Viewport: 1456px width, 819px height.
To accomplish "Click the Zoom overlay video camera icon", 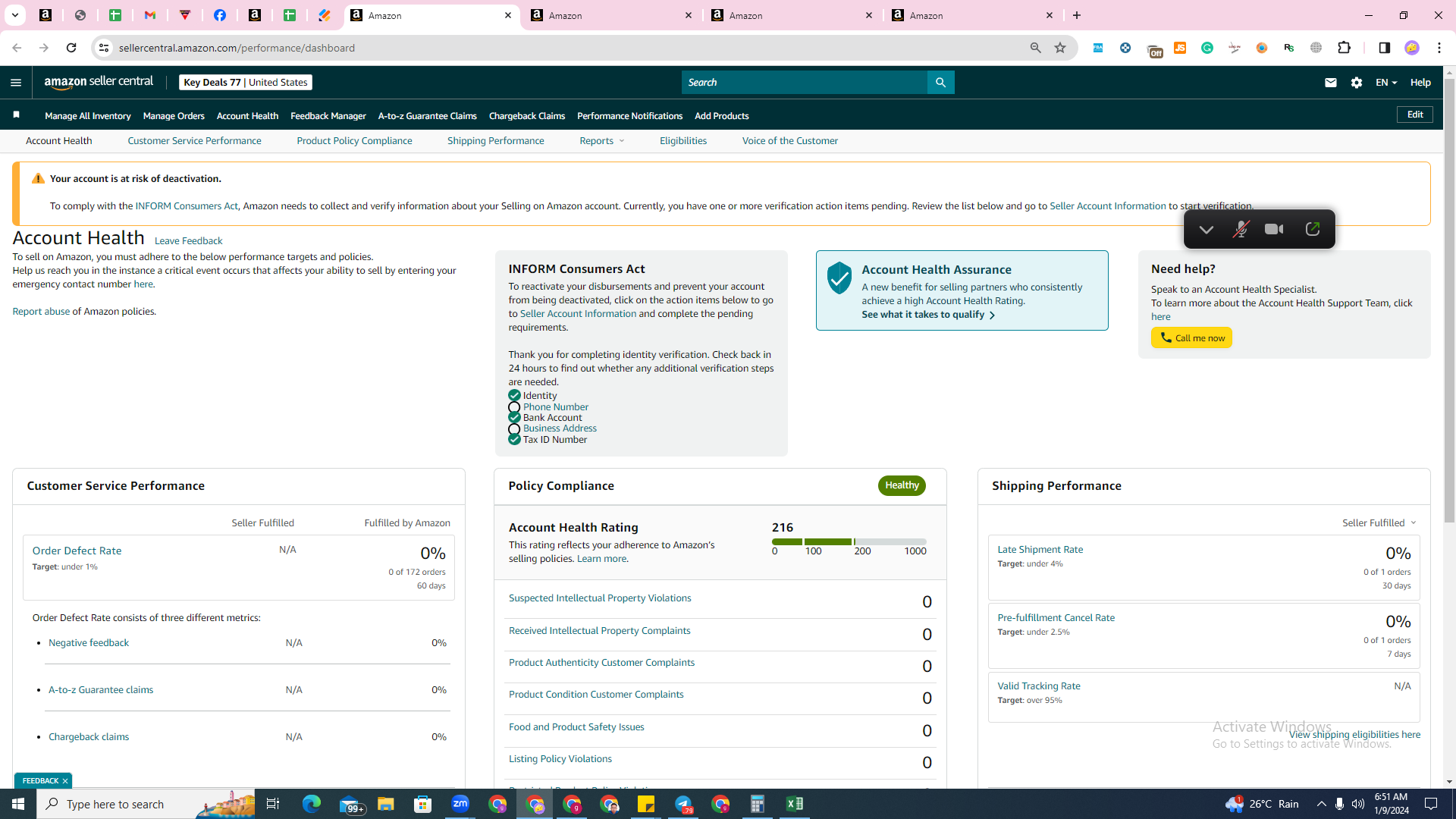I will [x=1274, y=229].
